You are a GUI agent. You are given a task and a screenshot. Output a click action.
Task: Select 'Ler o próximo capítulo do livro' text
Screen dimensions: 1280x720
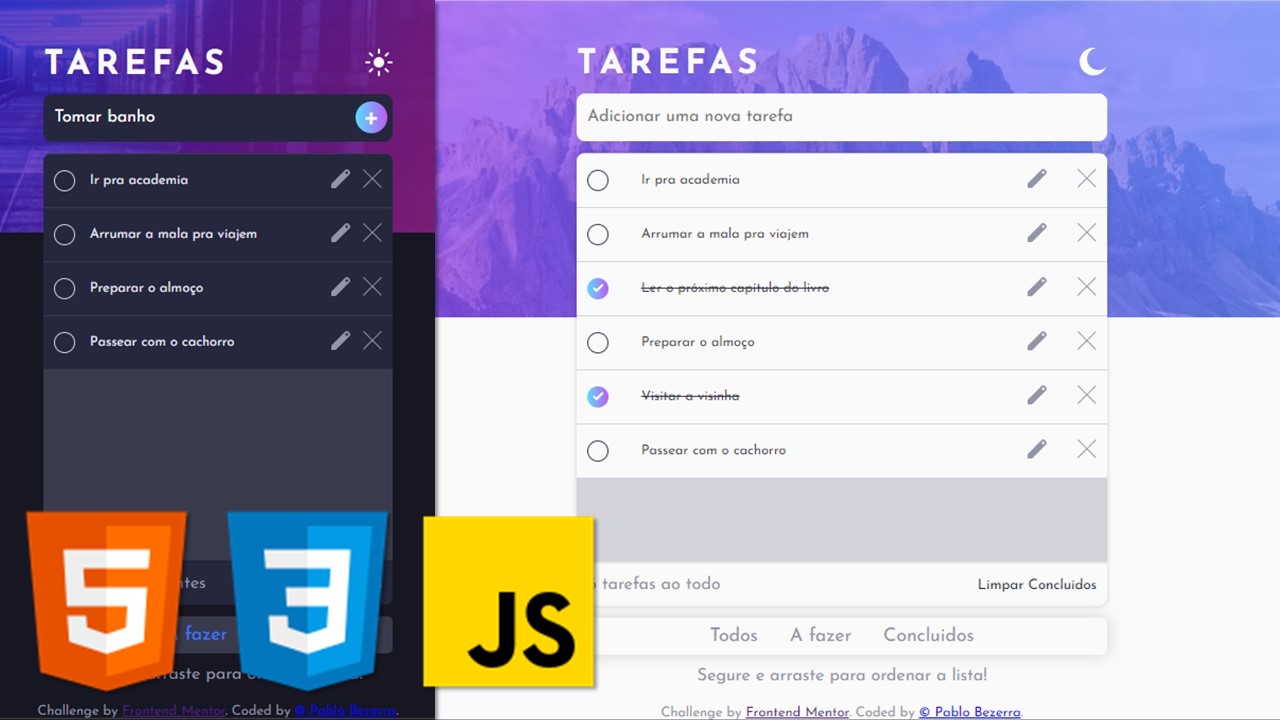pos(735,288)
